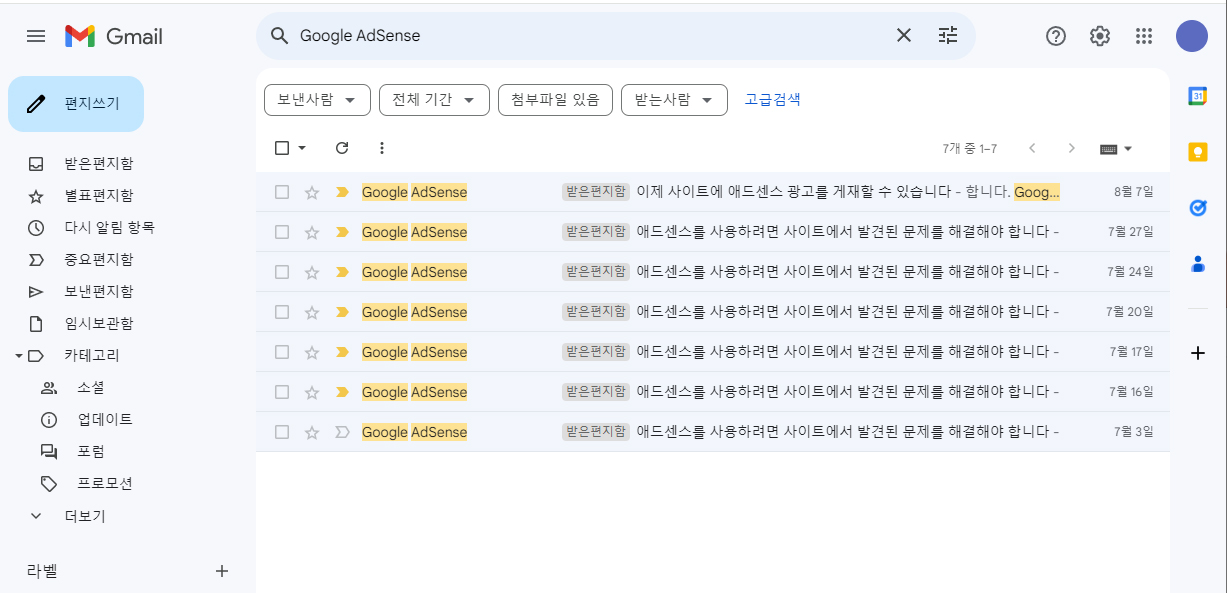Viewport: 1227px width, 593px height.
Task: Expand 더보기 in the sidebar
Action: pos(84,516)
